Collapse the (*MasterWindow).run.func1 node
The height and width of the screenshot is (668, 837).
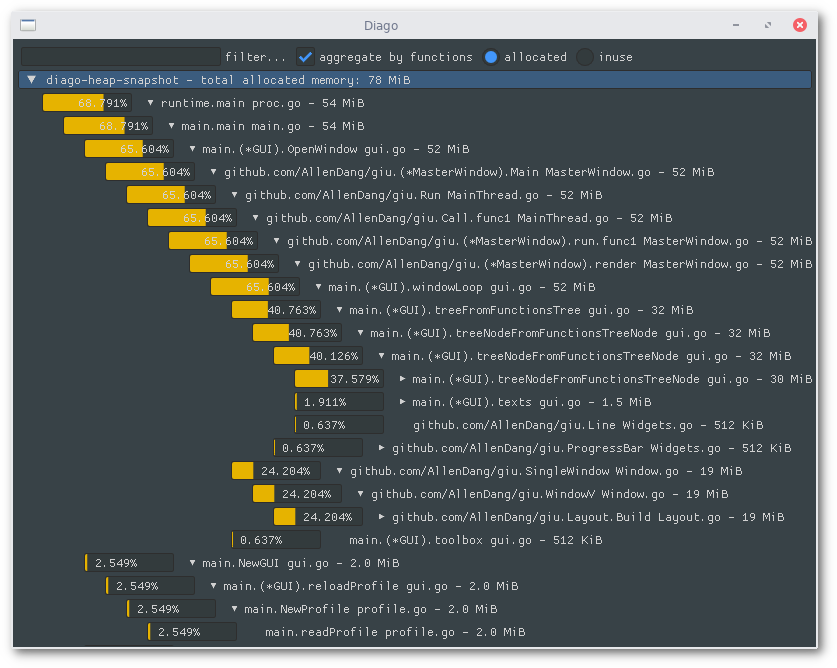tap(276, 240)
